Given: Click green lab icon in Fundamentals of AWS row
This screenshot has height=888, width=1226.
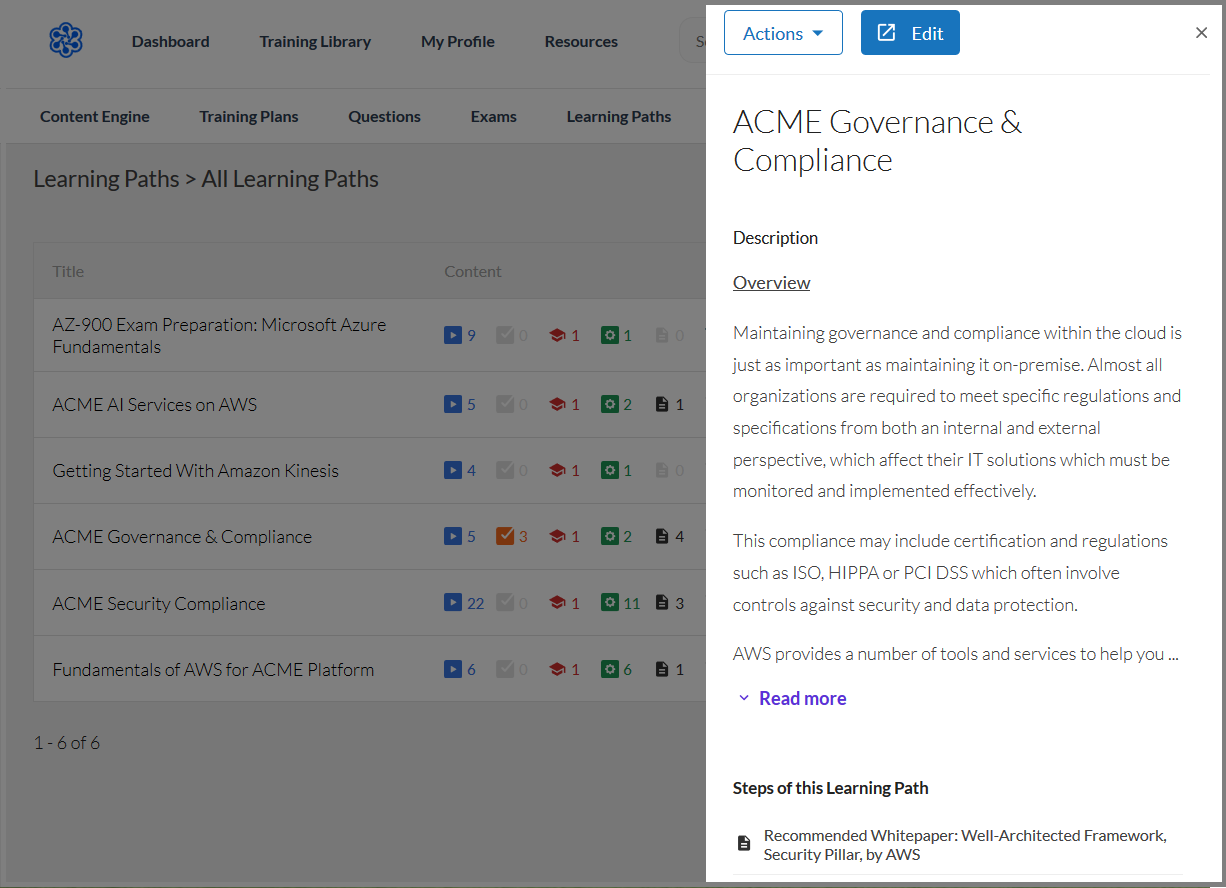Looking at the screenshot, I should click(610, 669).
